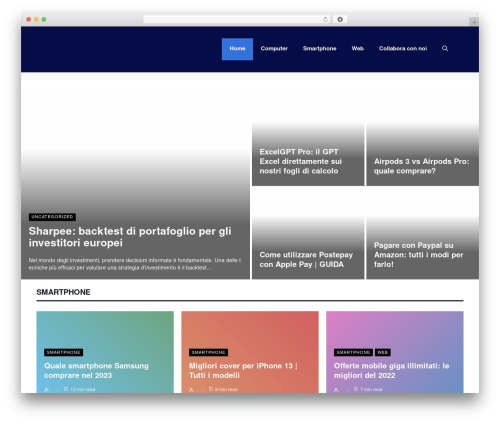Click SMARTPHONE tag on iPhone 13 cover card
This screenshot has height=423, width=500.
click(x=208, y=352)
